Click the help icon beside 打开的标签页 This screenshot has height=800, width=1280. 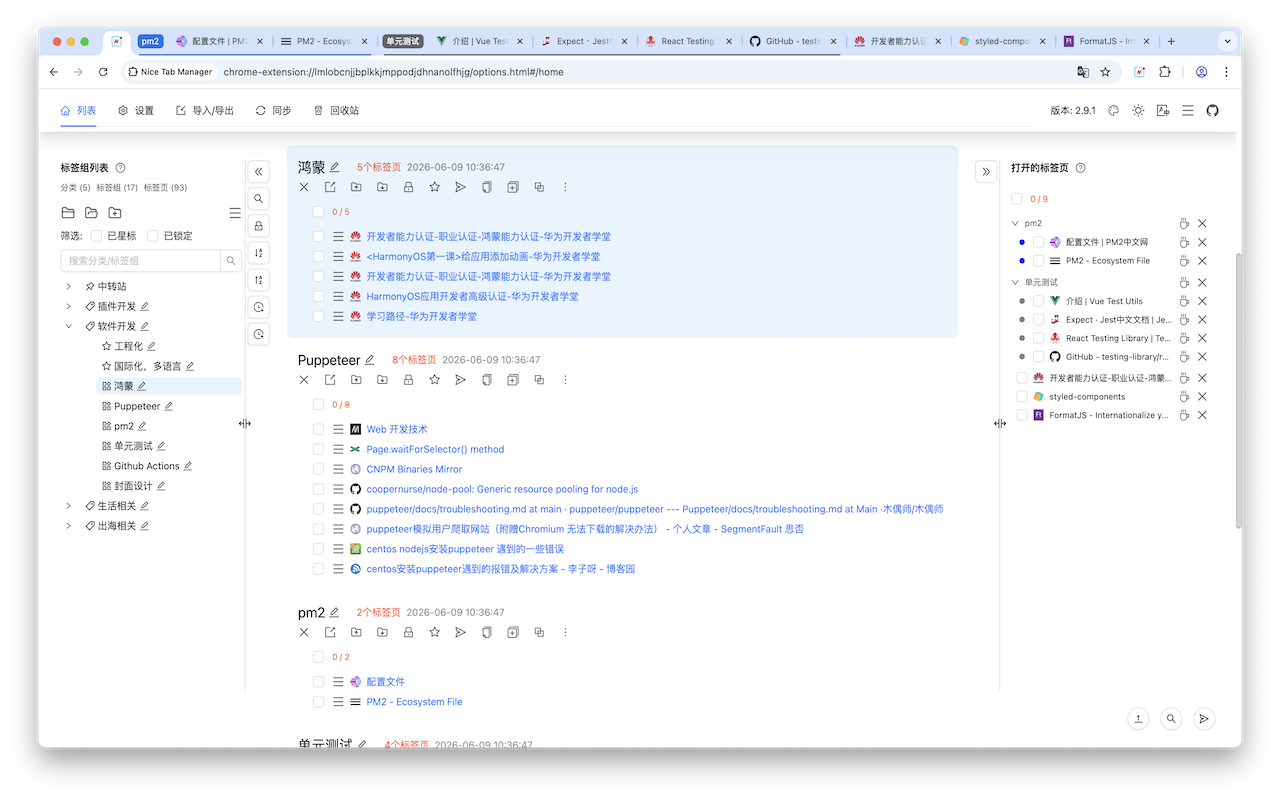click(1080, 168)
